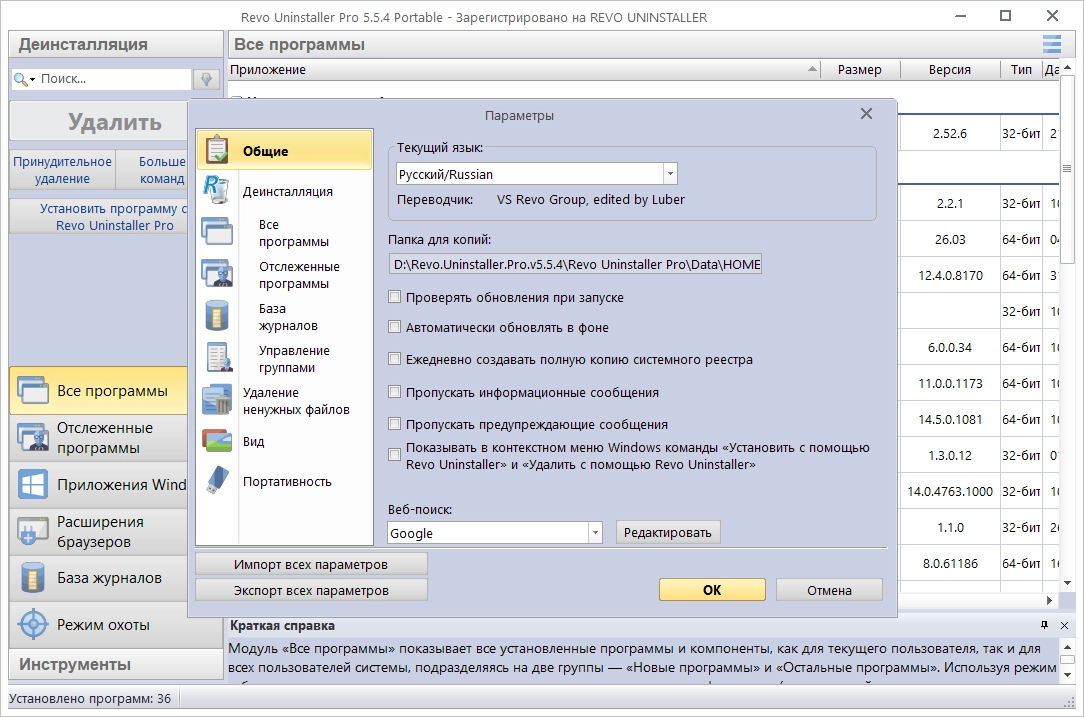Toggle Автоматически обновлять в фоне checkbox
Screen dimensions: 1084x717
click(x=395, y=327)
